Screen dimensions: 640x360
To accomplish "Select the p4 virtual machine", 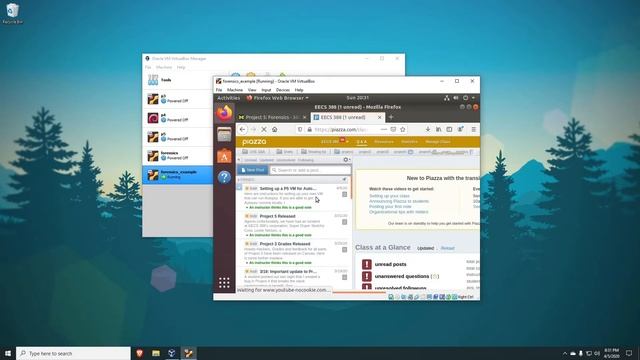I will coord(178,118).
